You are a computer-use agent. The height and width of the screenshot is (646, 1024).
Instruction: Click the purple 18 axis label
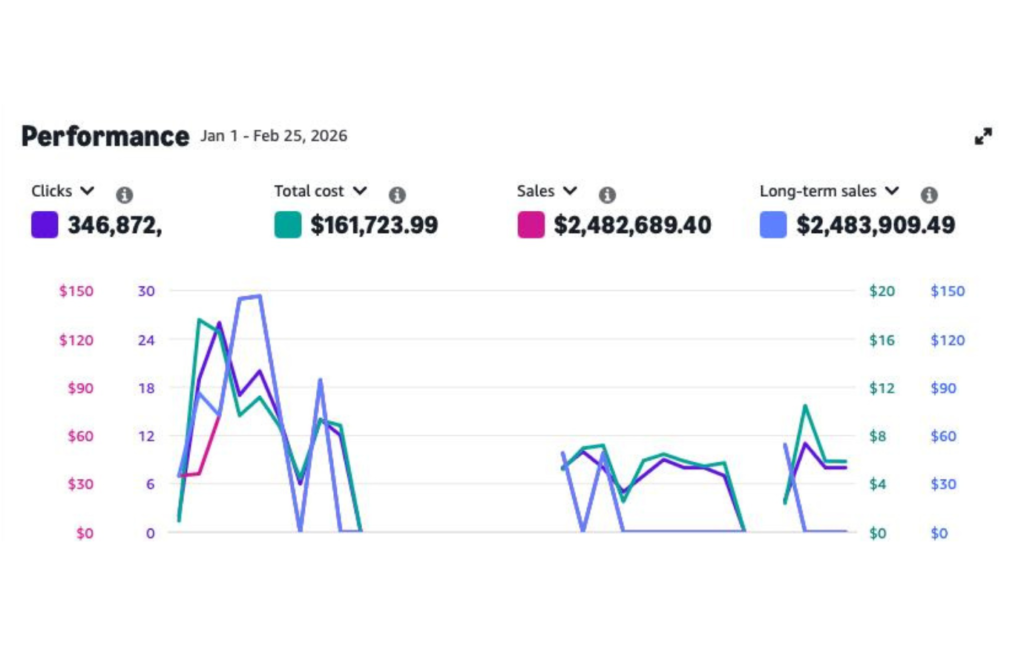click(x=146, y=388)
